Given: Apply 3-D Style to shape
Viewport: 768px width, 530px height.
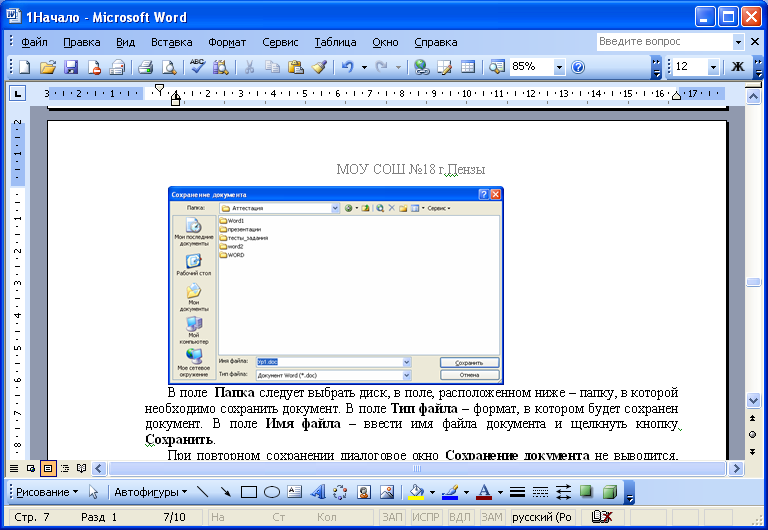Looking at the screenshot, I should (x=610, y=492).
